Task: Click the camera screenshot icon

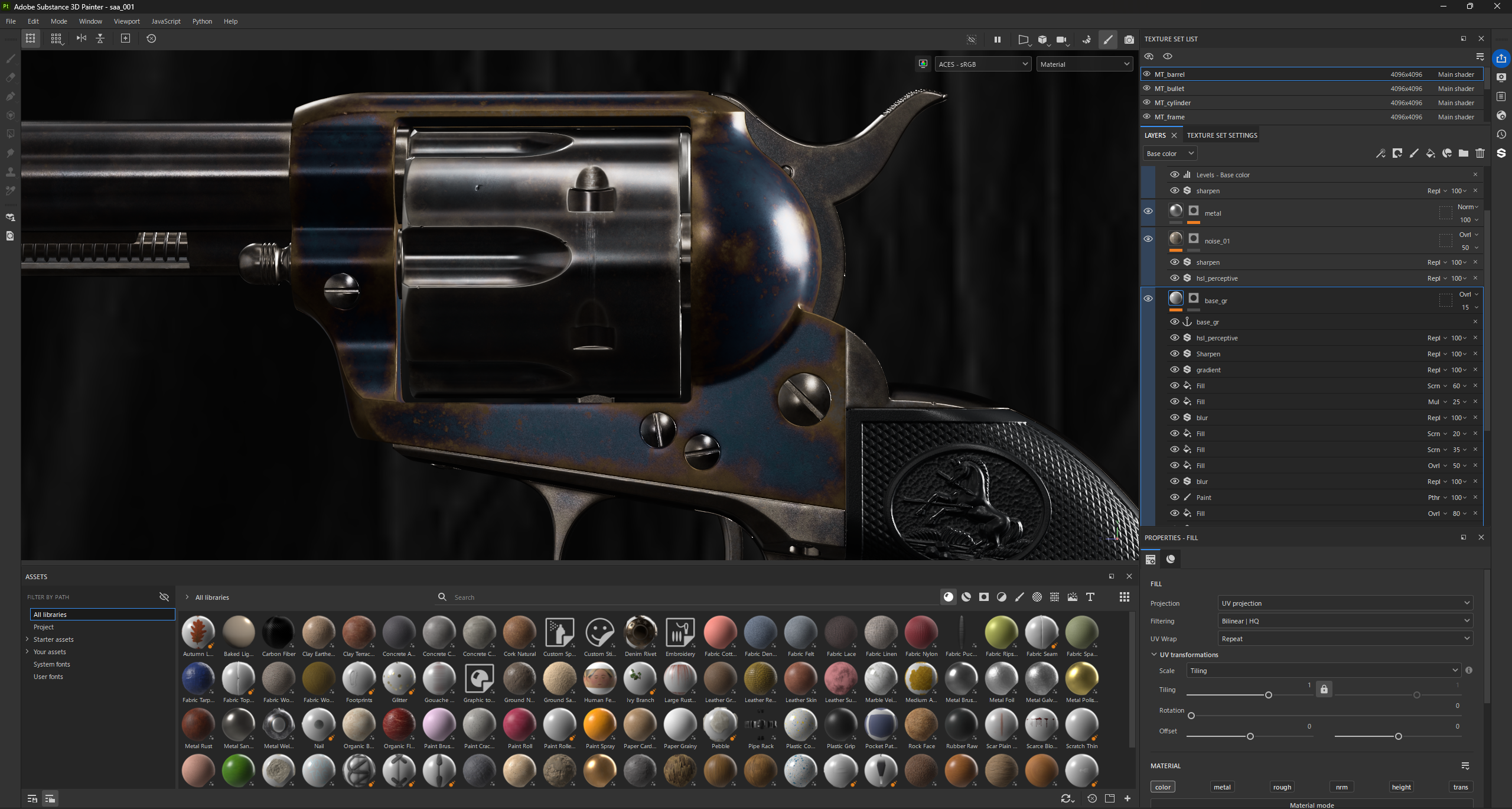Action: tap(1129, 40)
